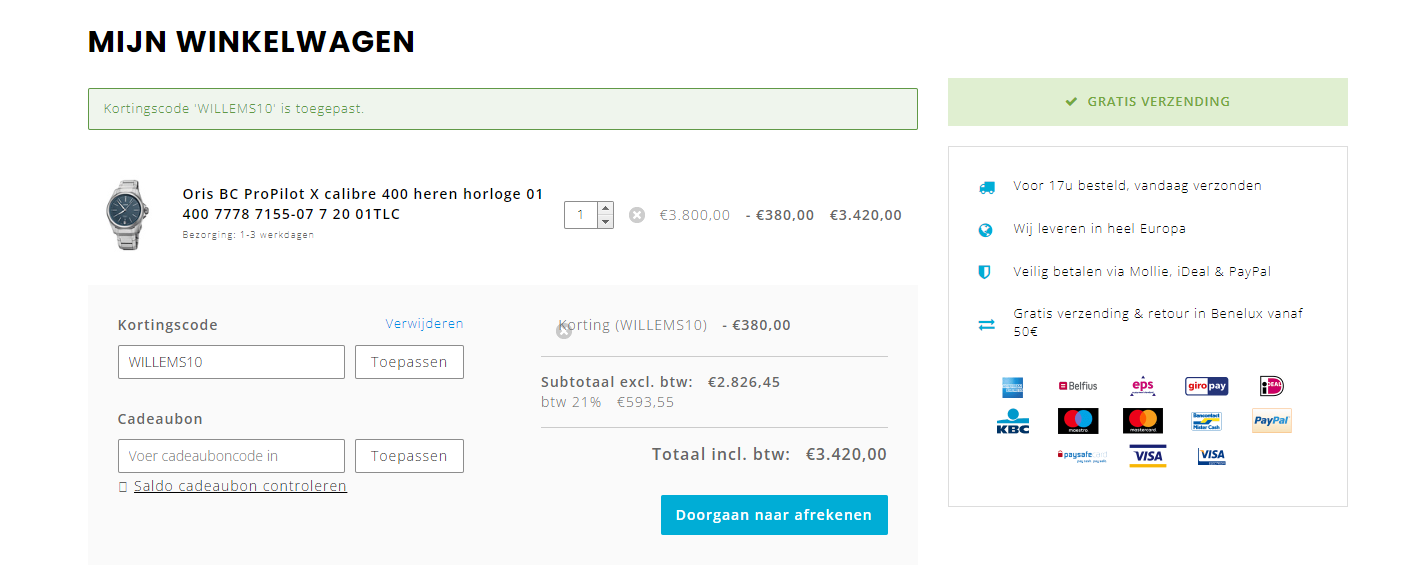This screenshot has height=583, width=1426.
Task: Click the iDEAL payment logo
Action: click(x=1272, y=386)
